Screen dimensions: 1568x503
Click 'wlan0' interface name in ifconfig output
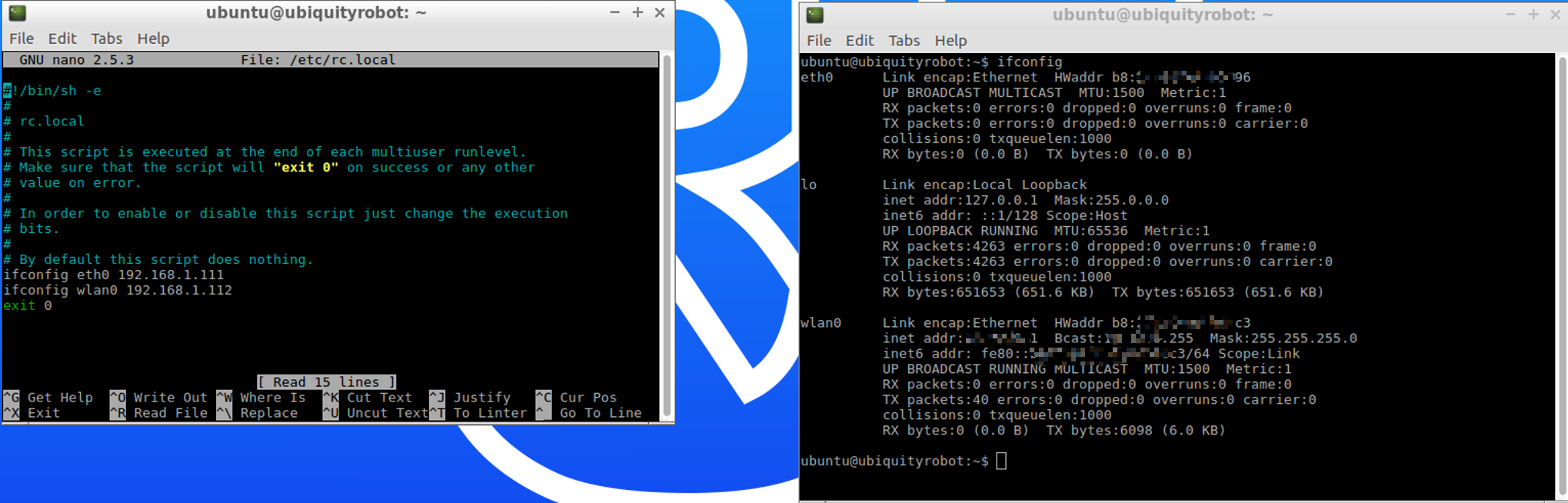click(x=821, y=323)
